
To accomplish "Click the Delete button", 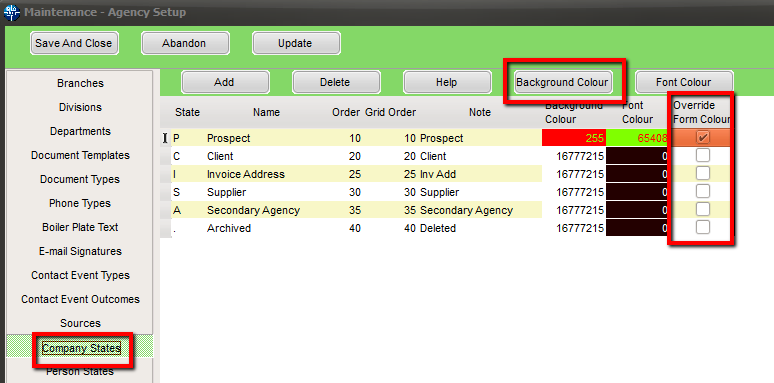I will tap(336, 82).
